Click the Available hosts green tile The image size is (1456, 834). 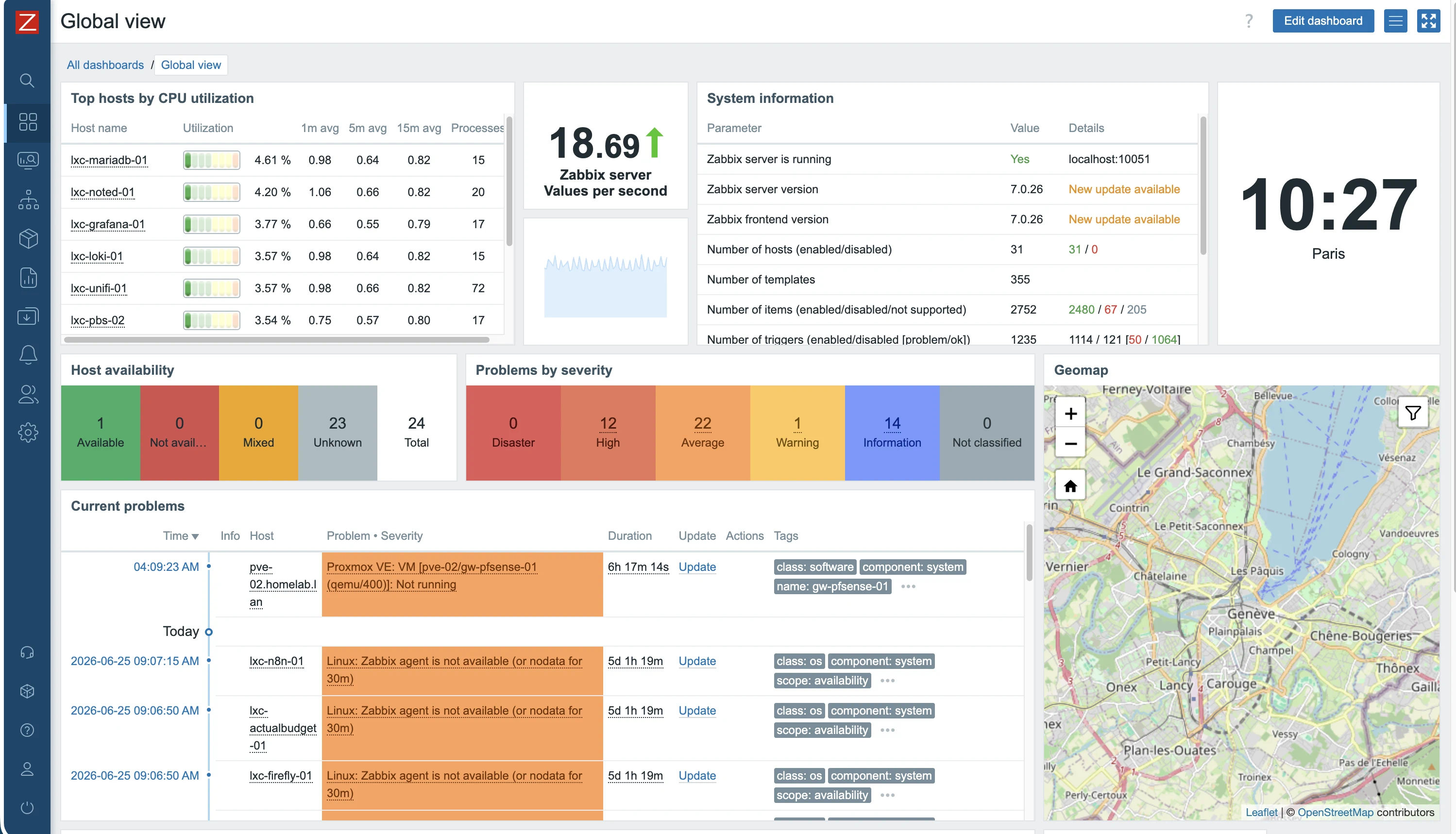tap(100, 433)
